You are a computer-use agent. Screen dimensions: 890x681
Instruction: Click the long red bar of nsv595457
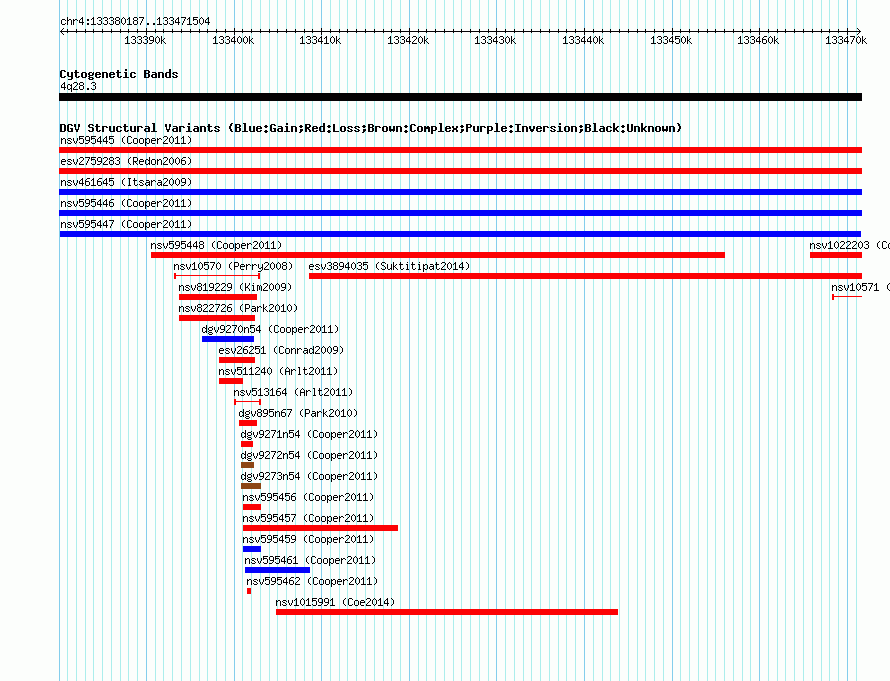pyautogui.click(x=320, y=528)
